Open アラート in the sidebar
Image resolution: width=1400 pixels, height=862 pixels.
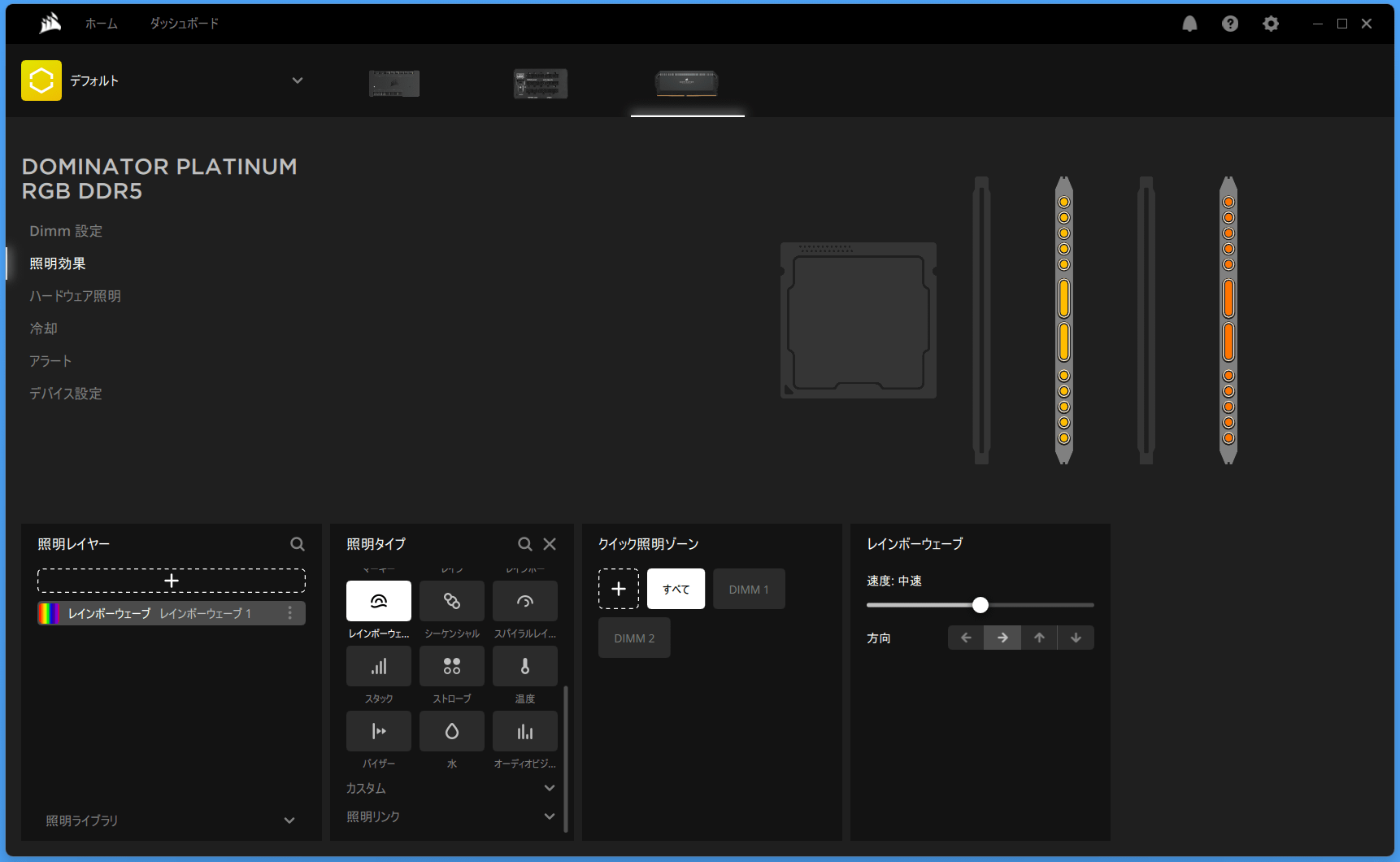click(50, 361)
